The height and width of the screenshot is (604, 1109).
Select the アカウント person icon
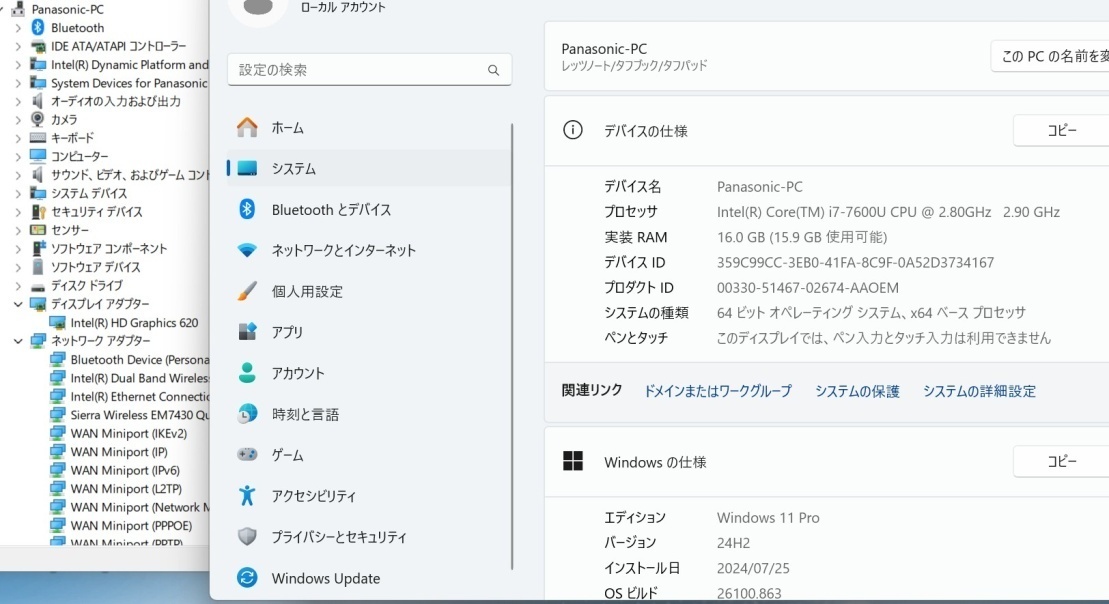tap(247, 373)
